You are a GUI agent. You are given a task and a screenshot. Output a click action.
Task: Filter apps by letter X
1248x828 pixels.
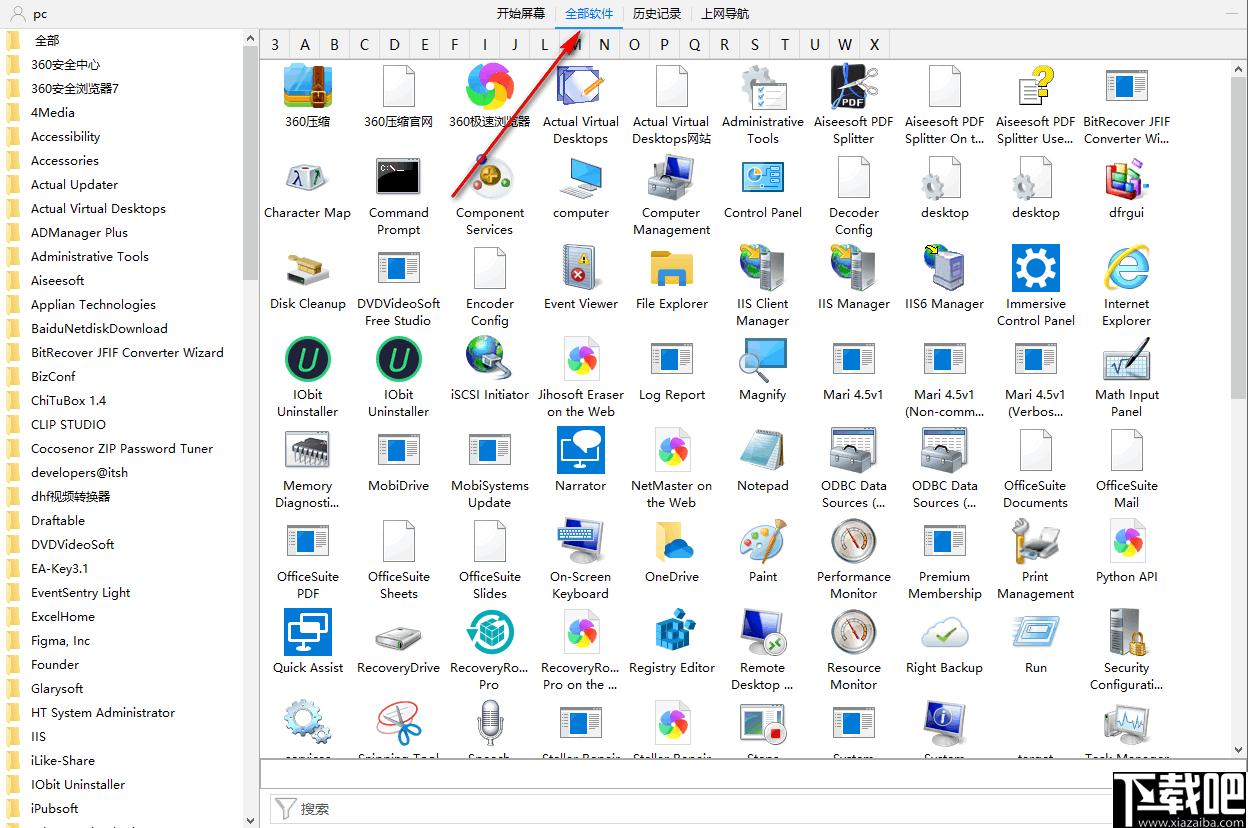tap(875, 45)
